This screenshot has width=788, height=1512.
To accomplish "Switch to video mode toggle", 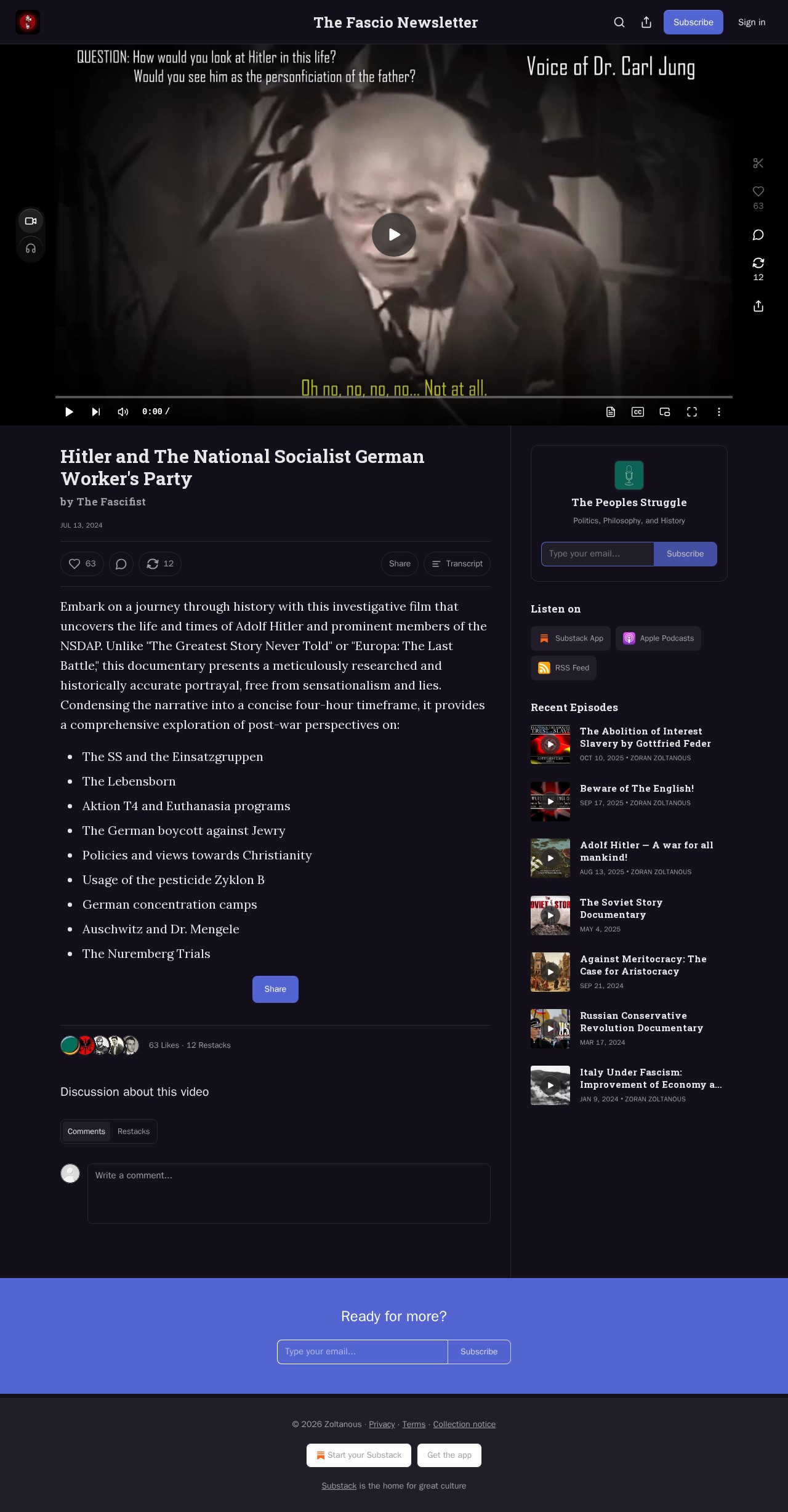I will point(31,221).
